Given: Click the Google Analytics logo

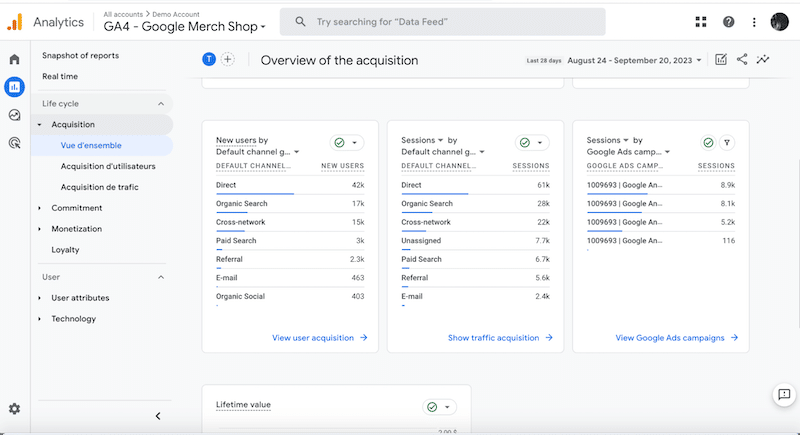Looking at the screenshot, I should pyautogui.click(x=15, y=22).
